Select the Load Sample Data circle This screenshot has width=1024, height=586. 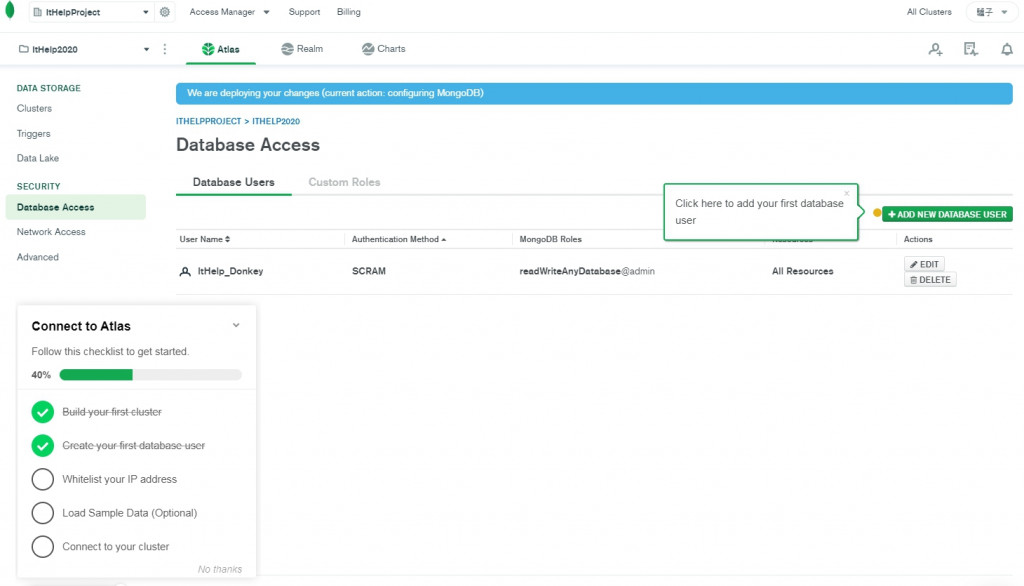(42, 513)
